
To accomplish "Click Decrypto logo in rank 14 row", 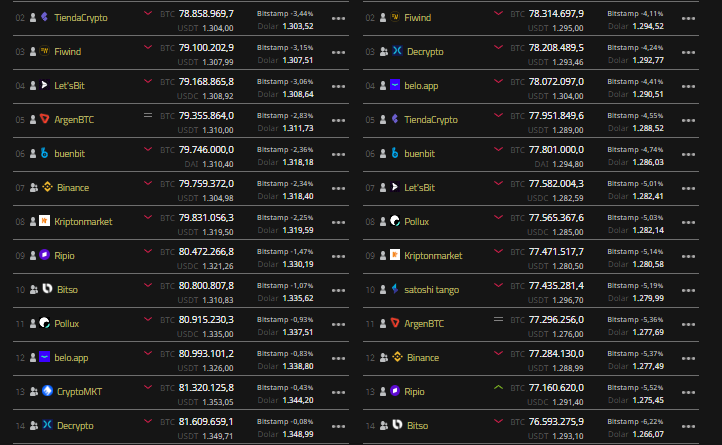I will click(x=44, y=425).
